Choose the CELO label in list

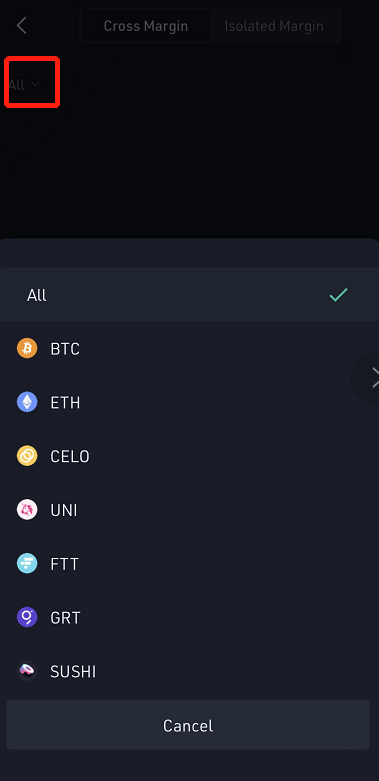pos(70,456)
